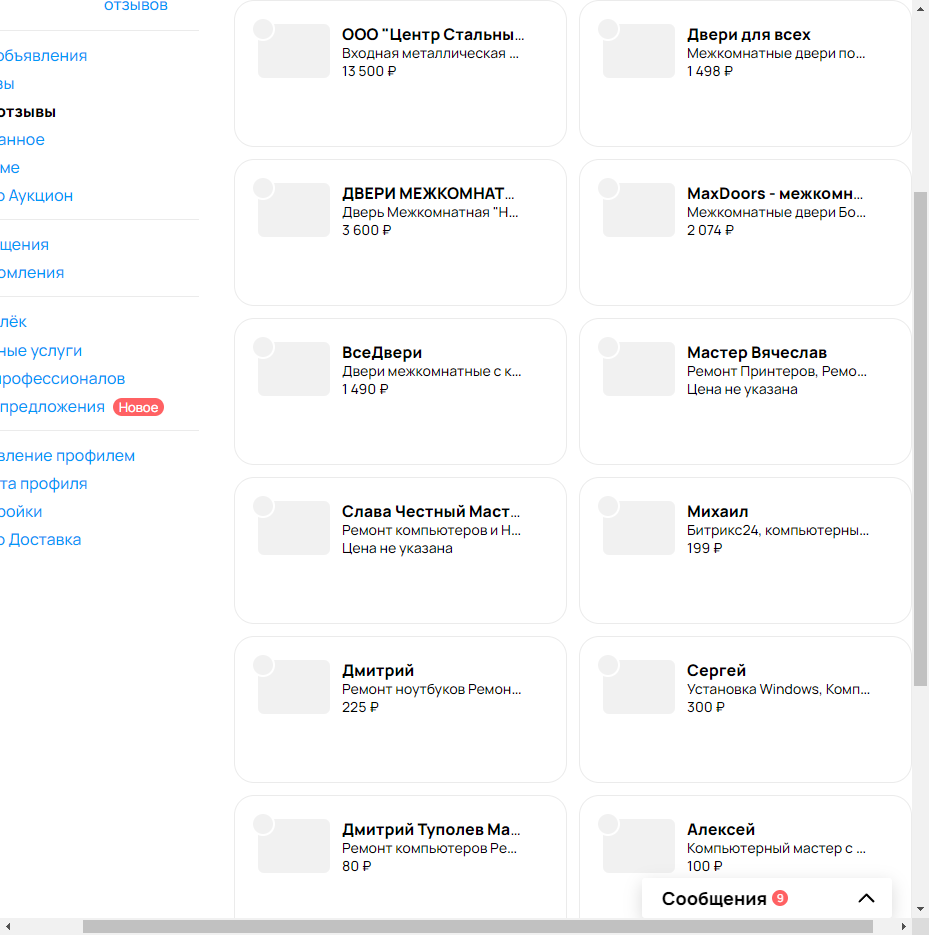Open the анное (Избранное) sidebar link

[22, 140]
